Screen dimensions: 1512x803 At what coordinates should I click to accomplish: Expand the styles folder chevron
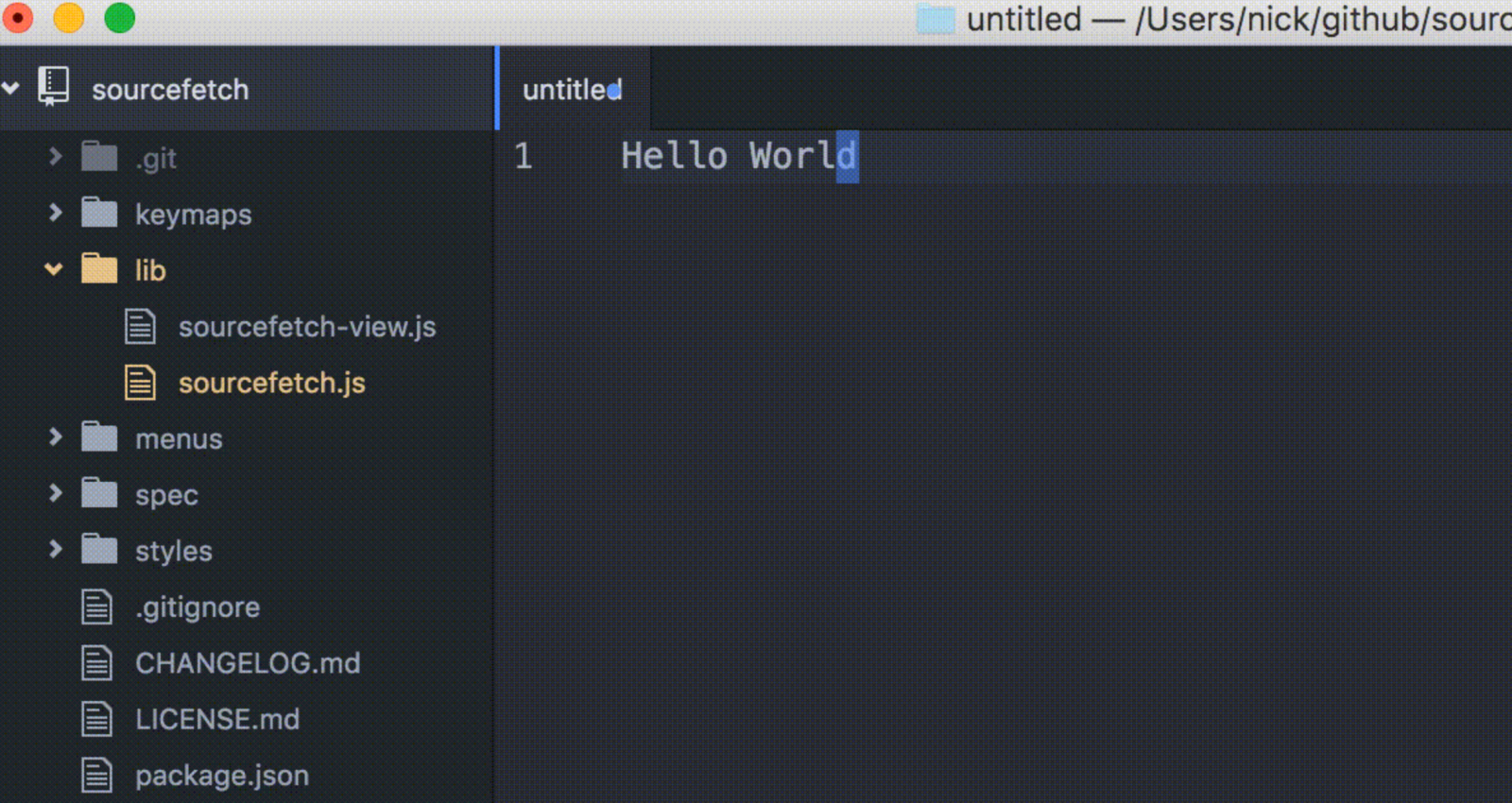pos(55,548)
